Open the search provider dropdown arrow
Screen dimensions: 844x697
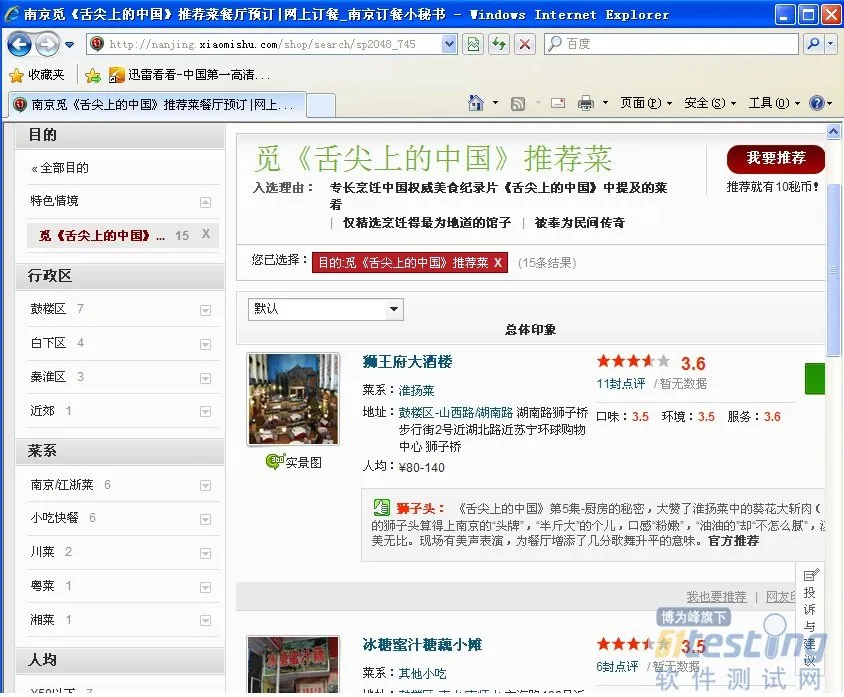831,44
